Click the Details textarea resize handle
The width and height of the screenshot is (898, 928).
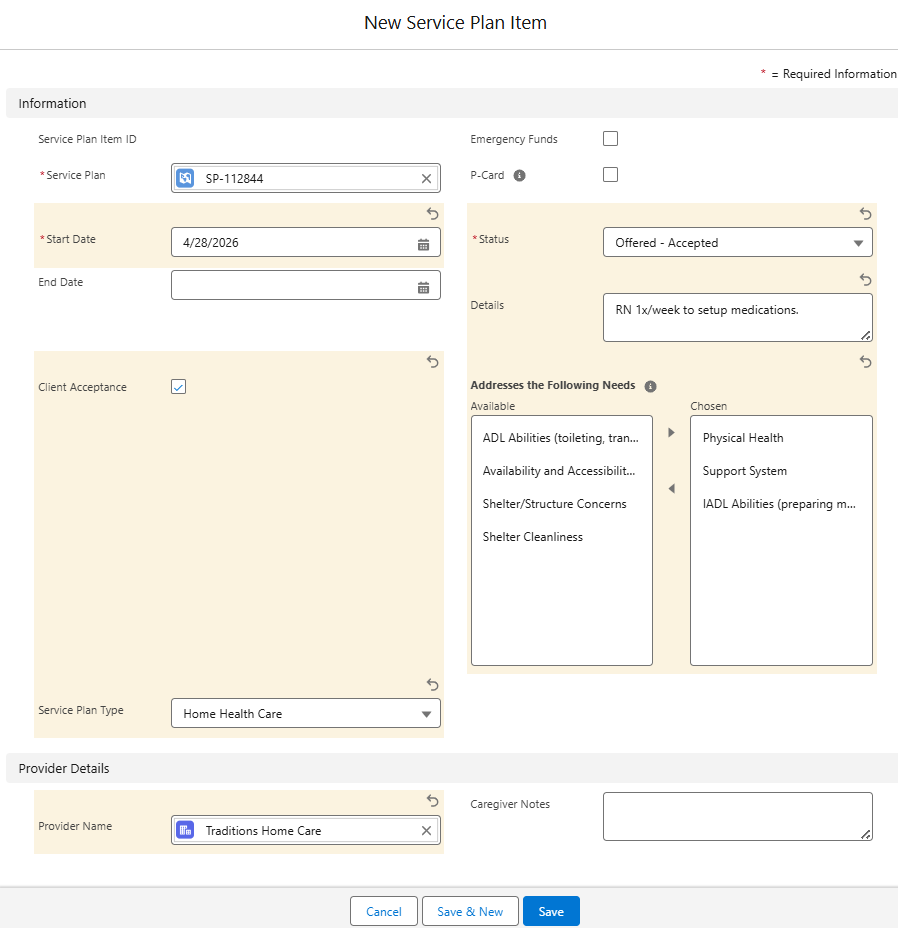(865, 336)
